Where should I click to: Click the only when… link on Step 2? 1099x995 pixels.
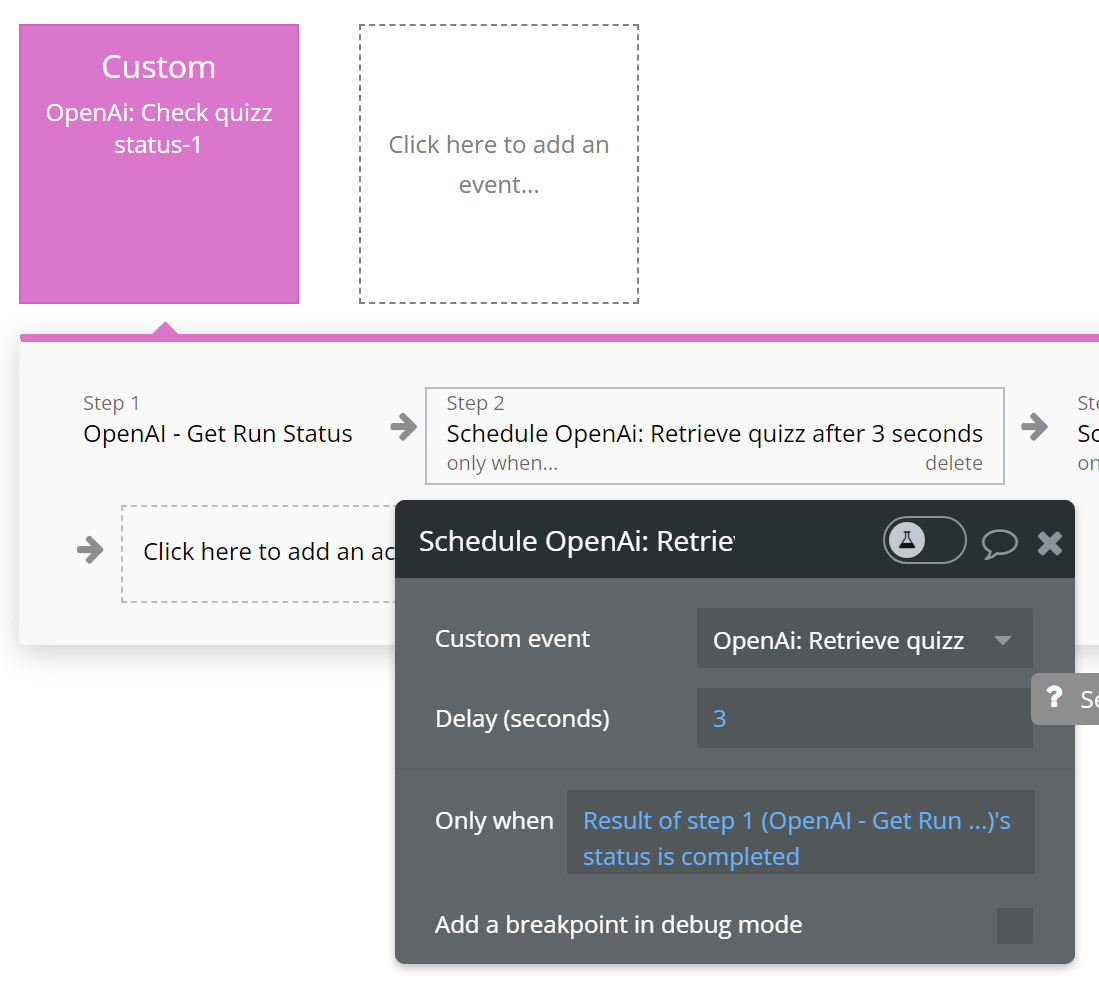[x=502, y=463]
